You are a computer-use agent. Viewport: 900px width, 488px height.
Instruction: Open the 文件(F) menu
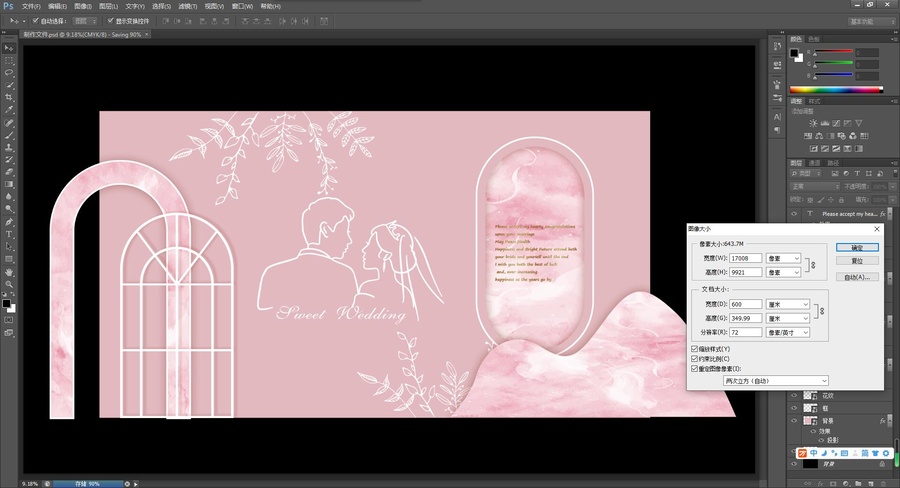pyautogui.click(x=31, y=6)
